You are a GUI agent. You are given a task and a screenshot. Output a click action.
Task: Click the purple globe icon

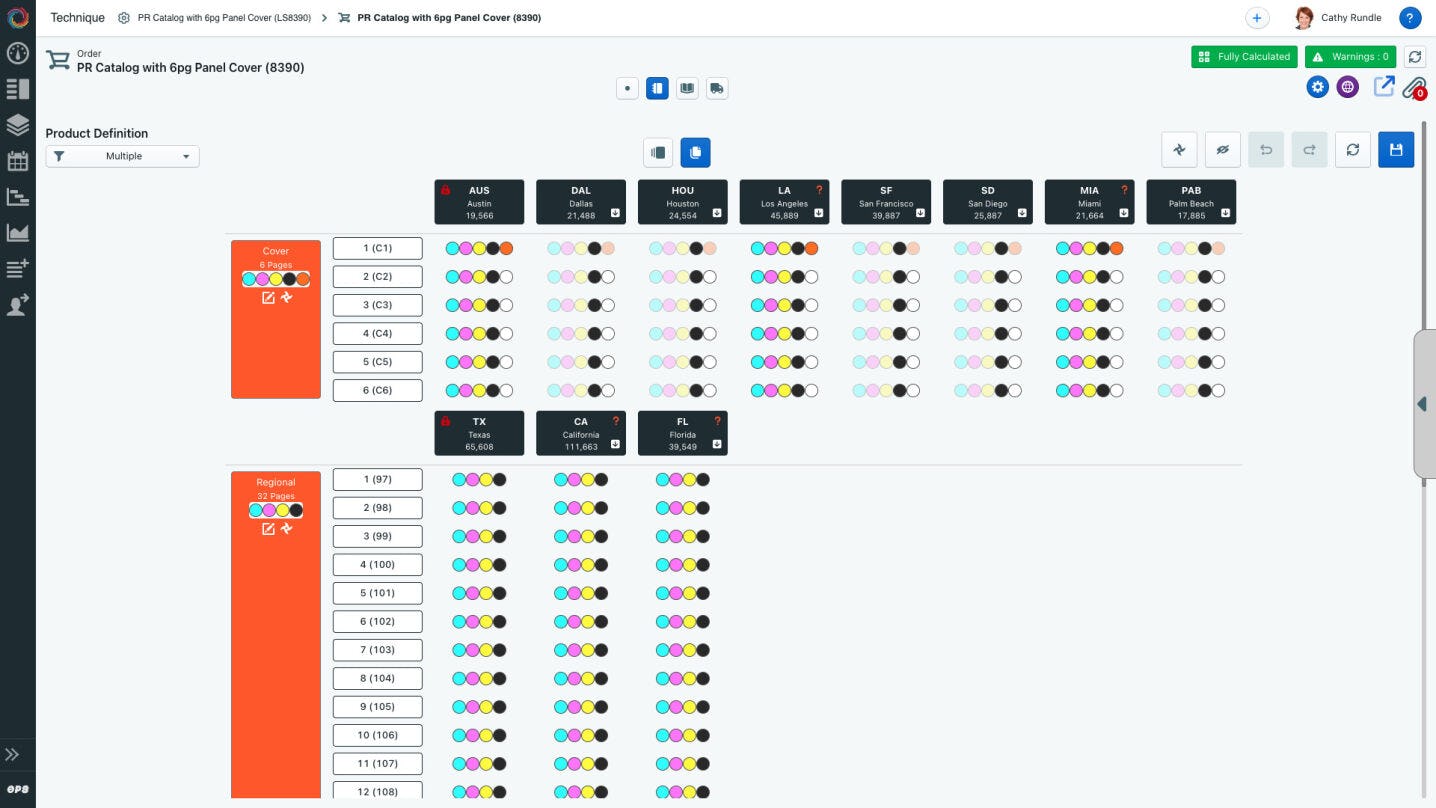click(x=1348, y=87)
